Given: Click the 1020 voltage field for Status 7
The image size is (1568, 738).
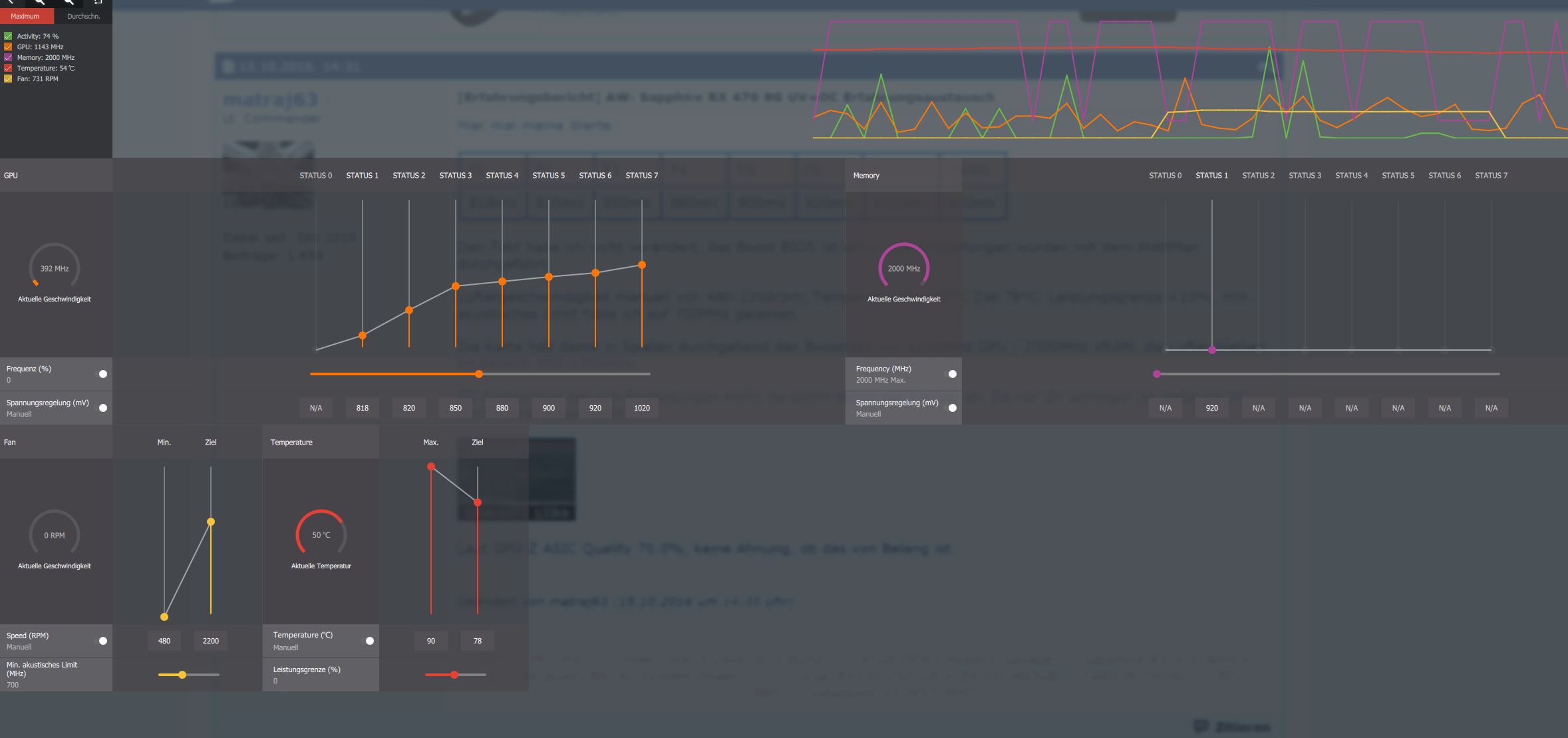Looking at the screenshot, I should 641,408.
